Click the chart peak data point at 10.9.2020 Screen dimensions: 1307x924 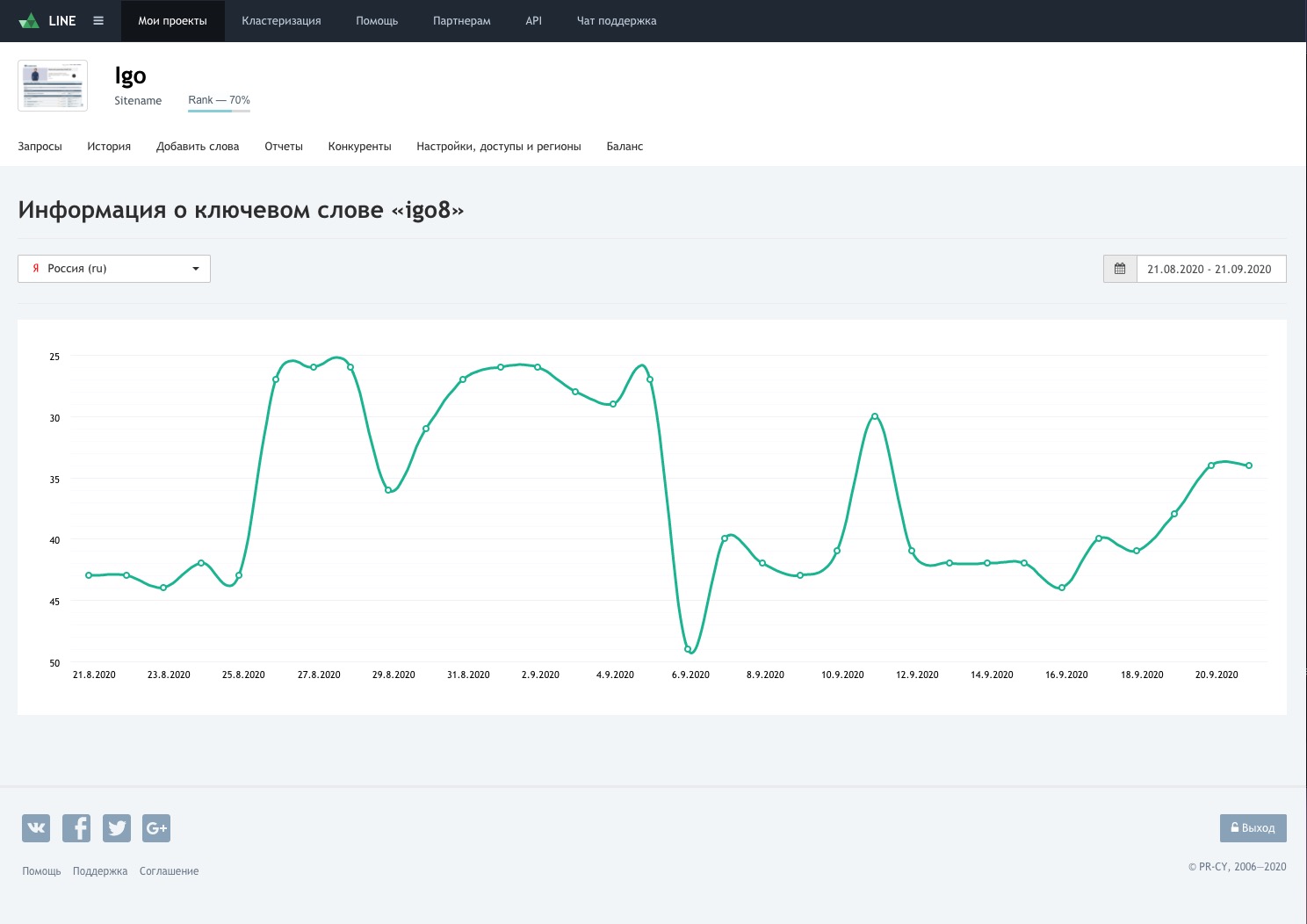(x=875, y=416)
